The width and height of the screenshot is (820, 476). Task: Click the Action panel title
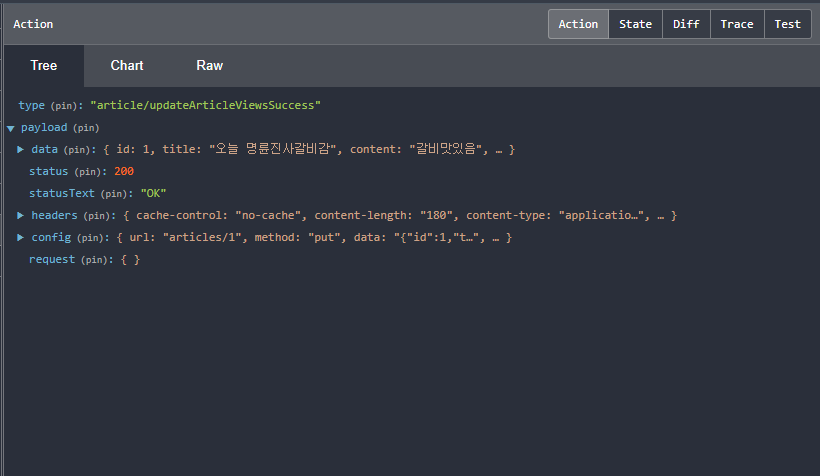click(33, 24)
